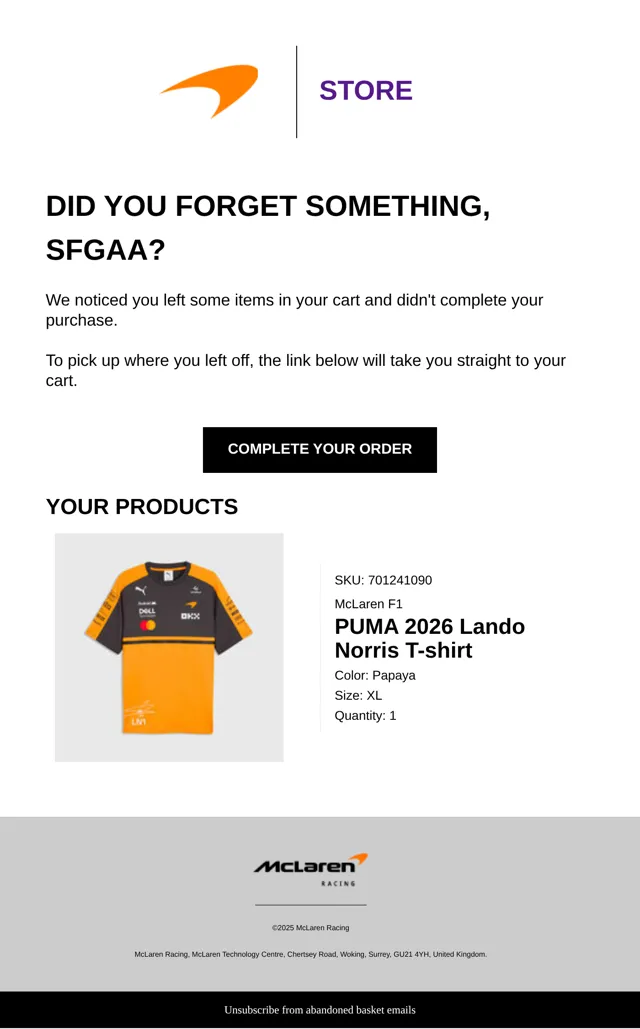The width and height of the screenshot is (640, 1029).
Task: Click the horizontal divider under the footer logo
Action: tap(310, 905)
